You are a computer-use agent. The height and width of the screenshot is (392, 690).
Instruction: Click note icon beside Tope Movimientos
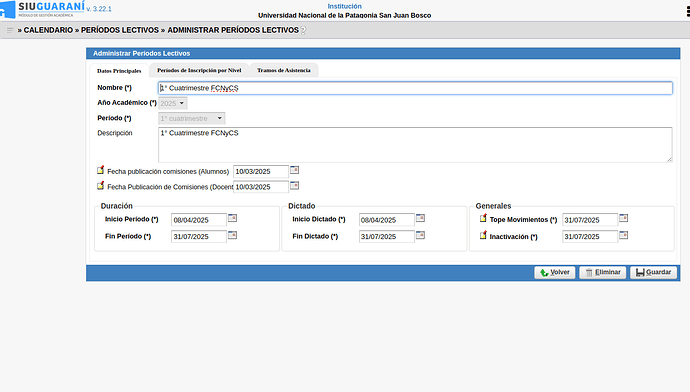(x=483, y=218)
